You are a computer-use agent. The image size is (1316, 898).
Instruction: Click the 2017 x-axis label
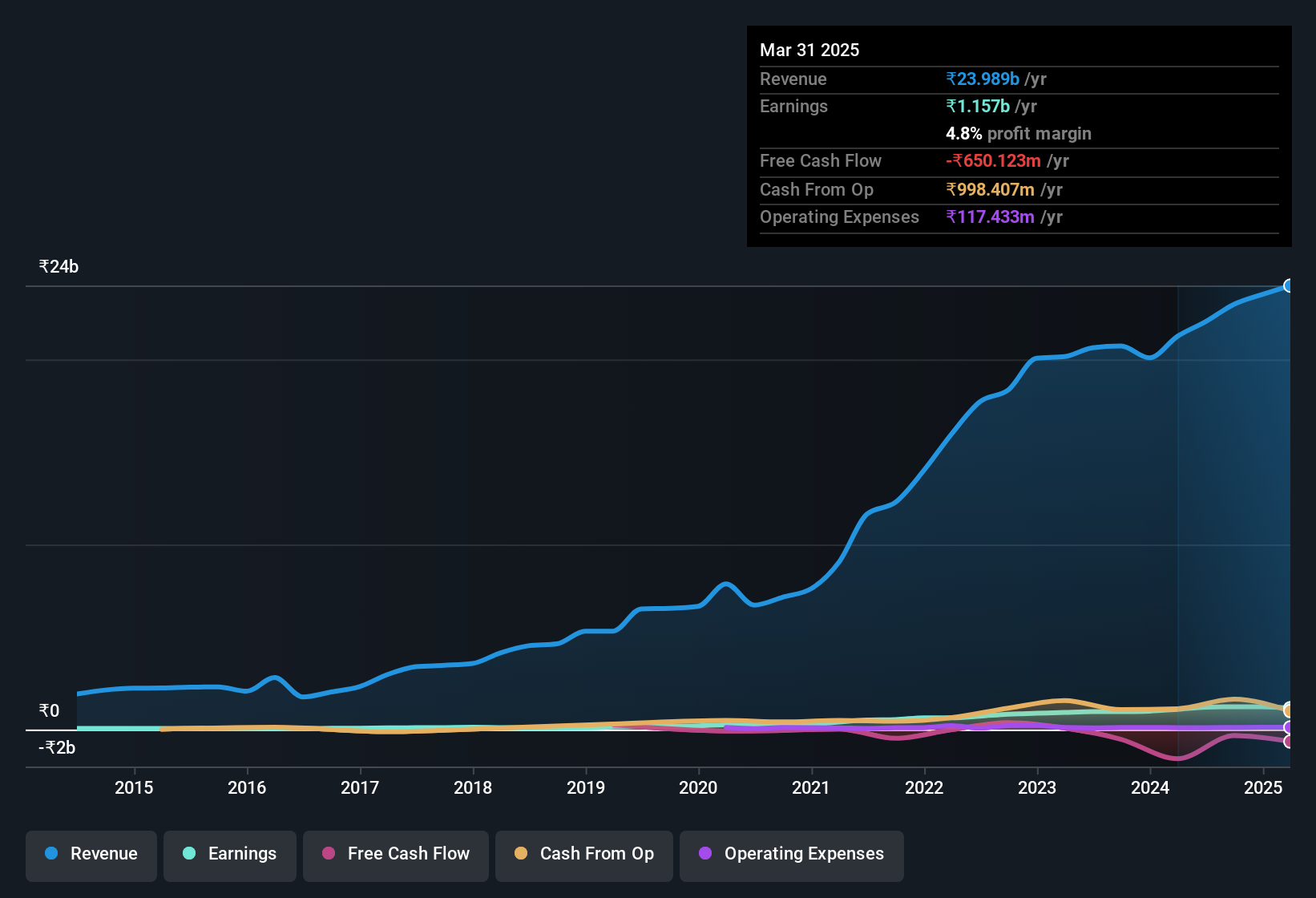[360, 787]
